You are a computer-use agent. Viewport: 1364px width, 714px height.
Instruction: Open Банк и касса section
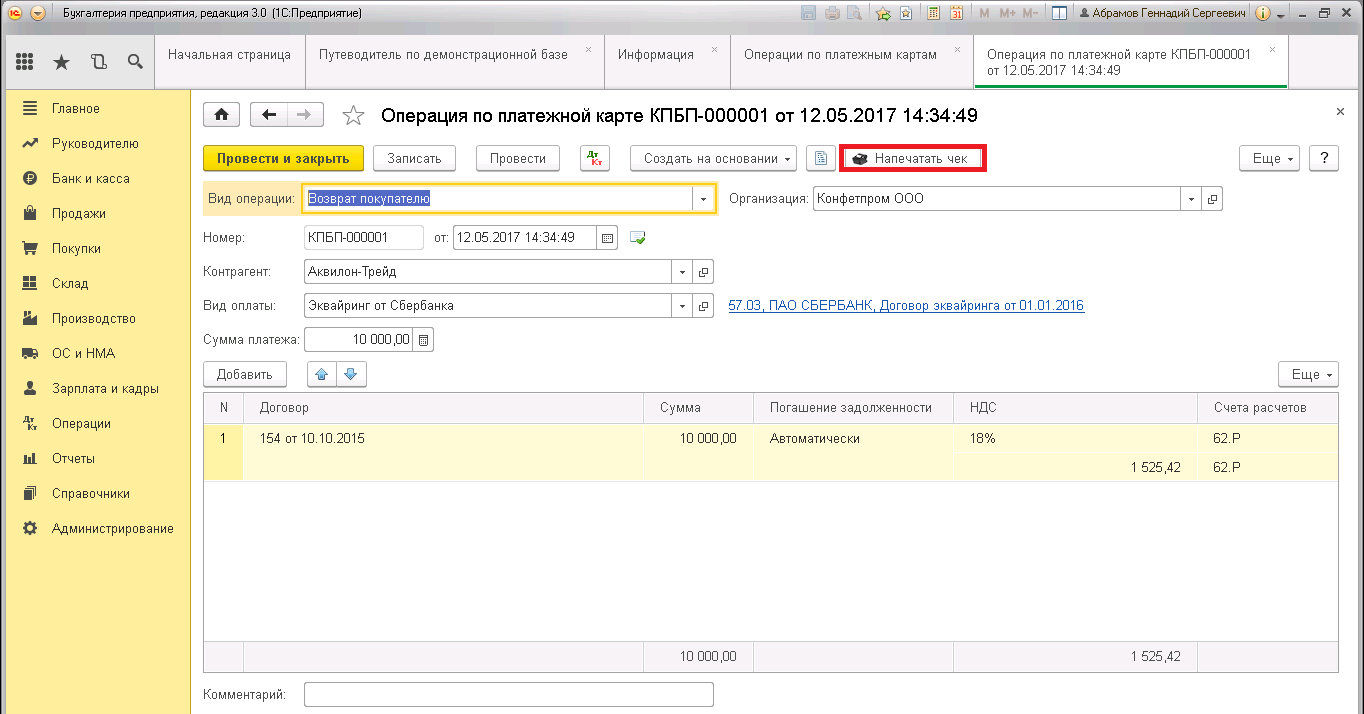pyautogui.click(x=90, y=178)
